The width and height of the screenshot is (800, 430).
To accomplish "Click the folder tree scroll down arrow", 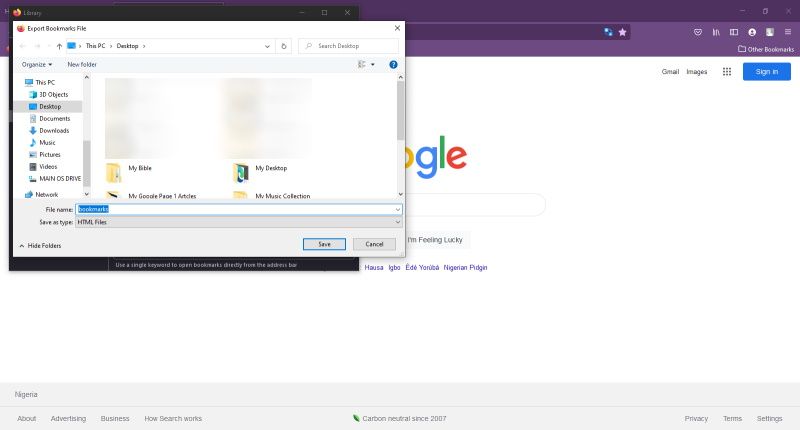I will (x=86, y=194).
